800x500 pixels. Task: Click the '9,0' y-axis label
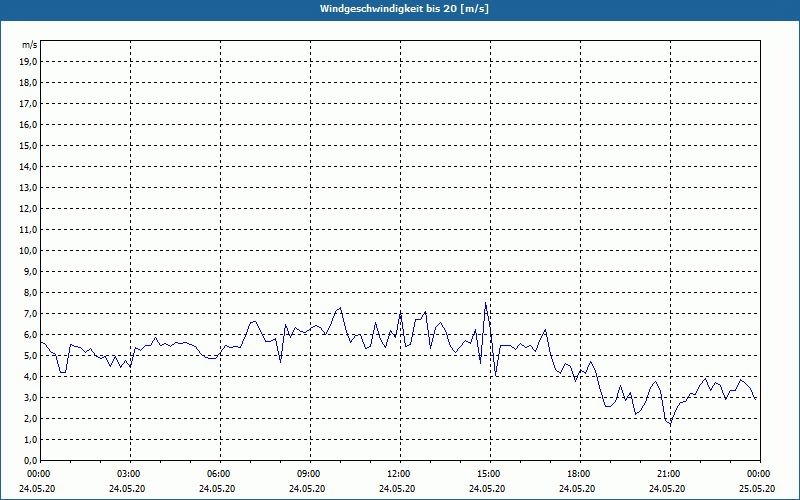tap(30, 271)
